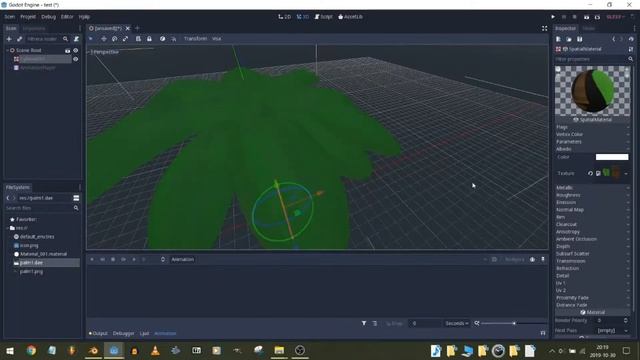Click the animation timeline zoom slider
The width and height of the screenshot is (640, 360).
(514, 323)
